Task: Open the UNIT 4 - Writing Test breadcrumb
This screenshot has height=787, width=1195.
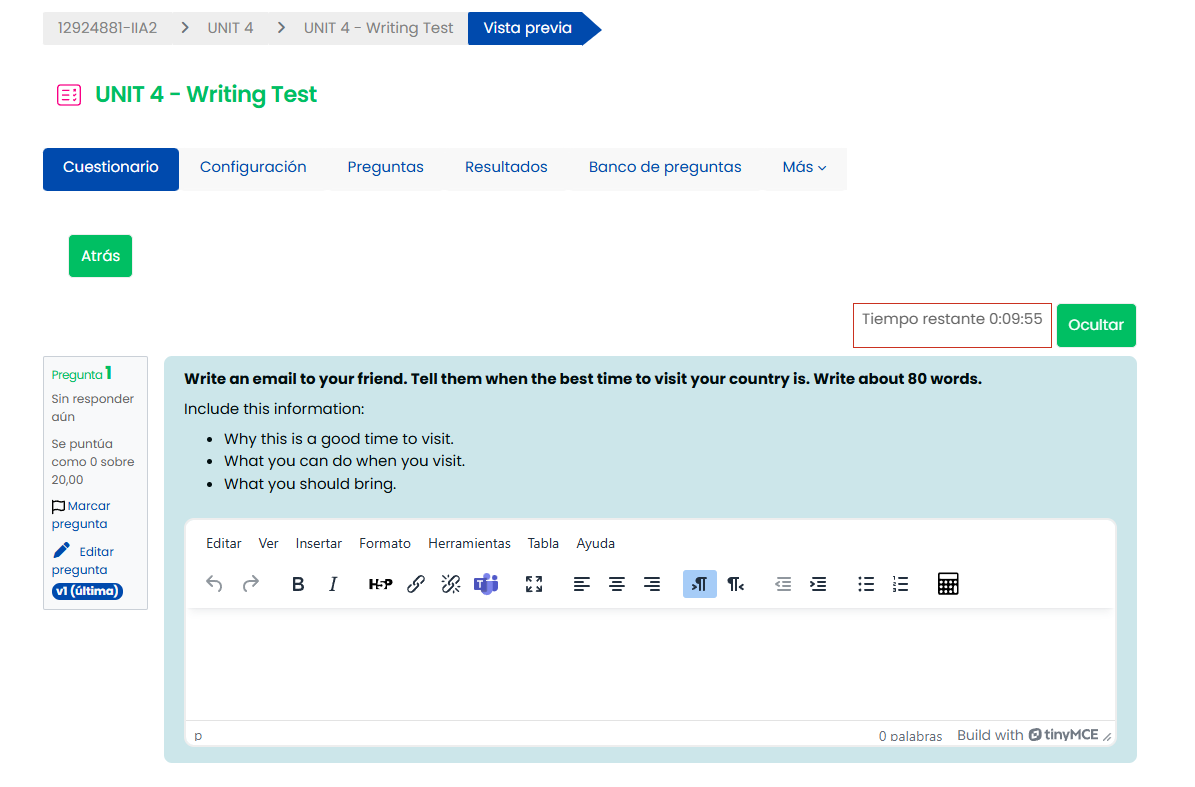Action: [x=378, y=28]
